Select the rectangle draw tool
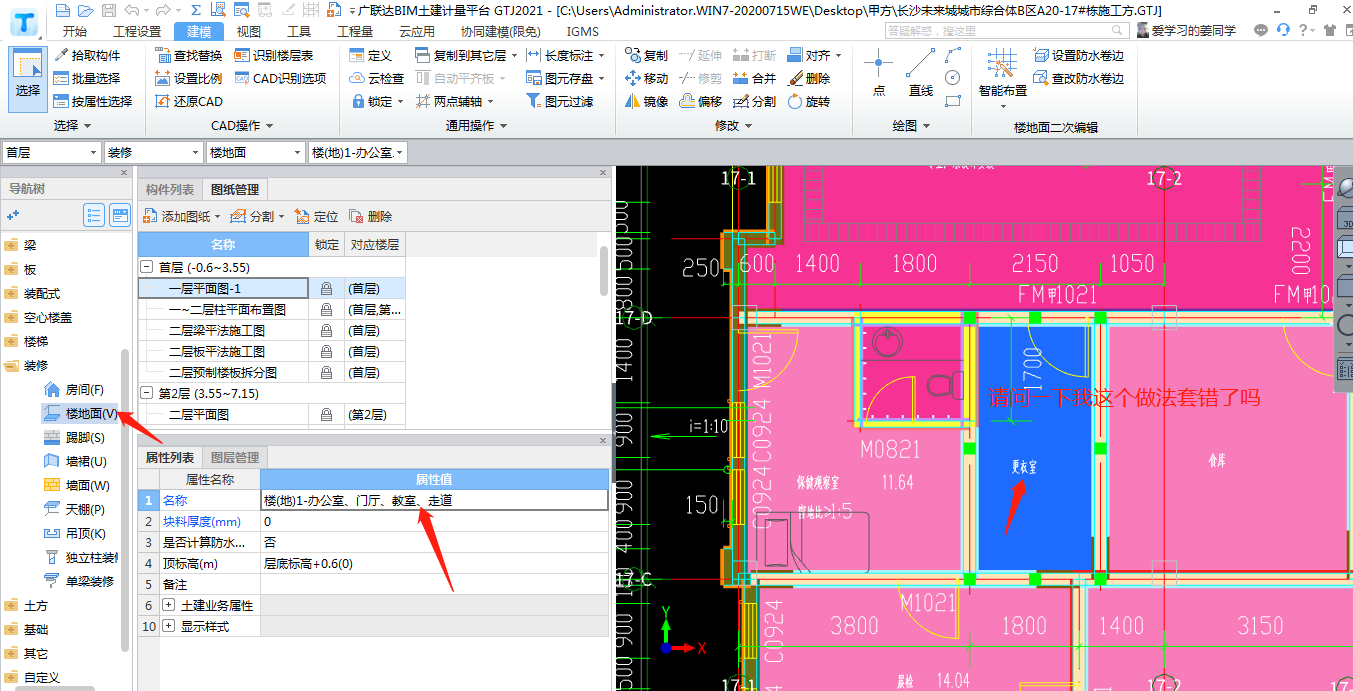Screen dimensions: 1353x691 point(952,100)
